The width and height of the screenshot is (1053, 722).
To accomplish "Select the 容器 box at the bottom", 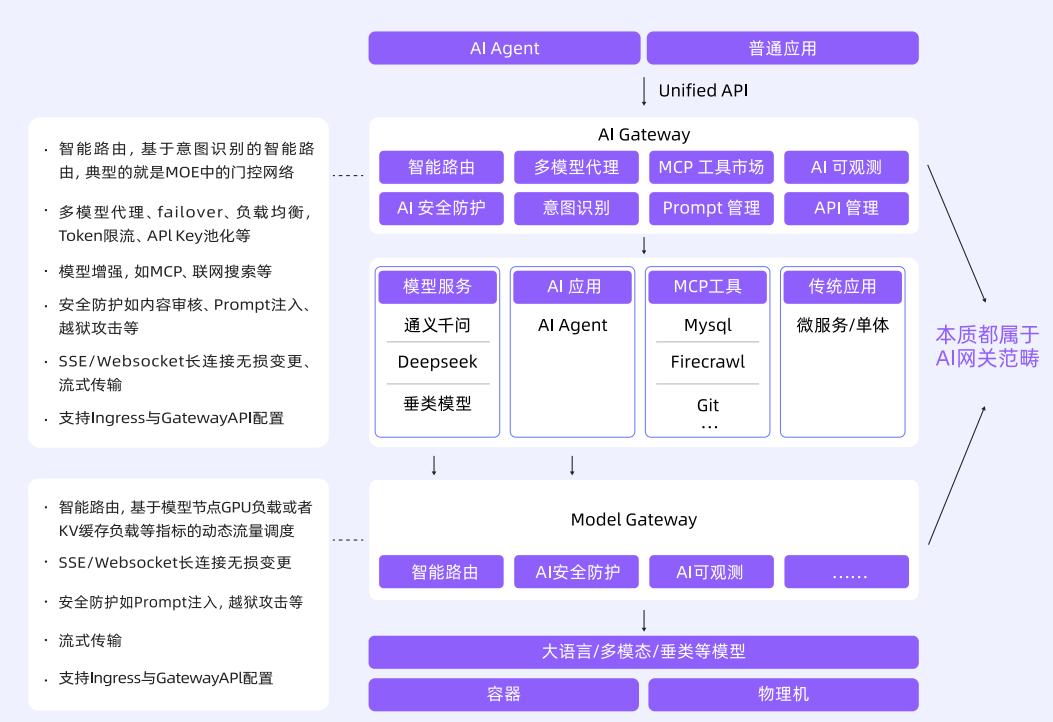I will click(504, 694).
